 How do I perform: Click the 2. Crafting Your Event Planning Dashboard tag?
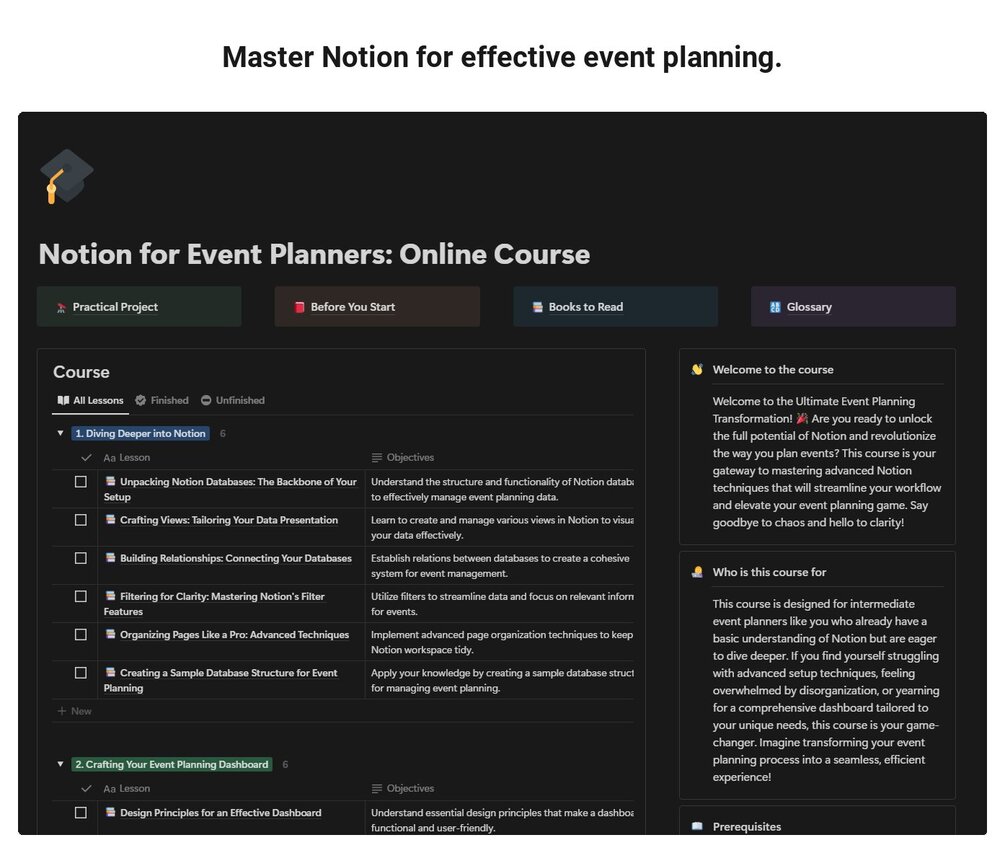tap(172, 765)
